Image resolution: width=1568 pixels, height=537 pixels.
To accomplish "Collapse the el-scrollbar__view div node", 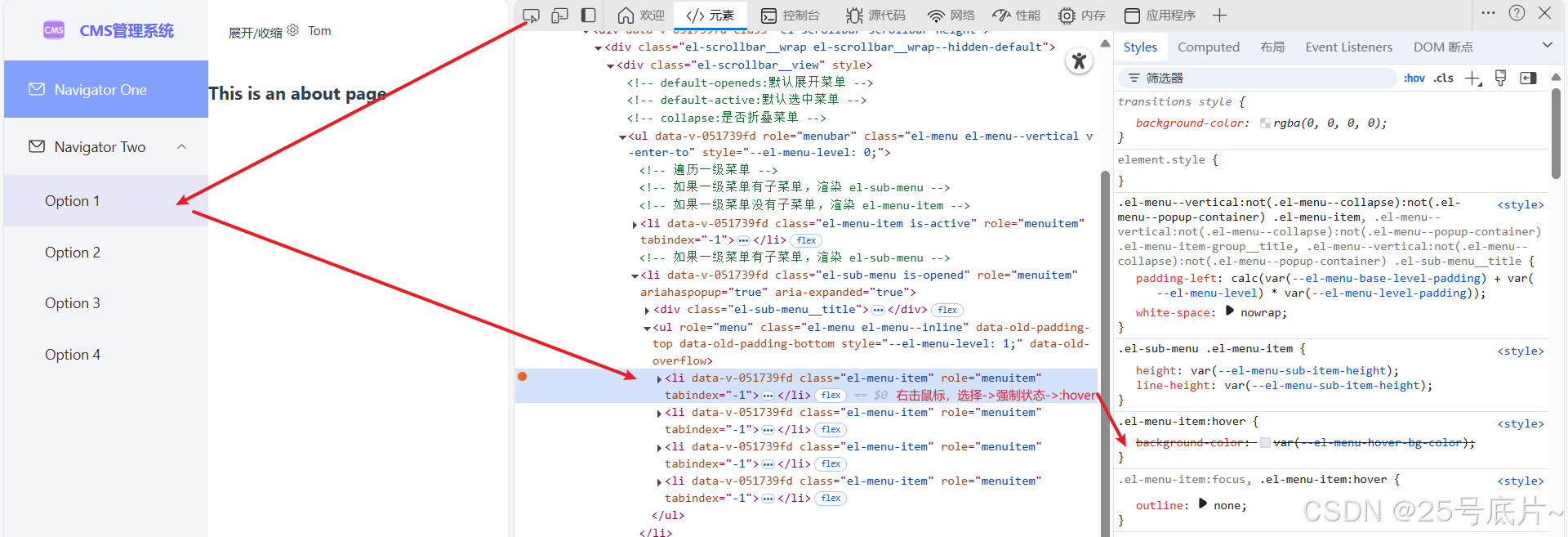I will tap(610, 65).
